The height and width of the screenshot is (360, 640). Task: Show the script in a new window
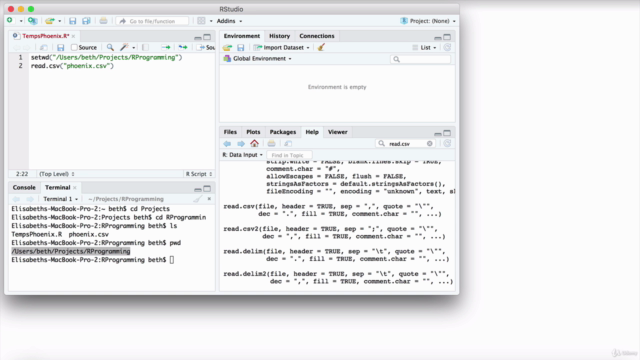pos(44,47)
